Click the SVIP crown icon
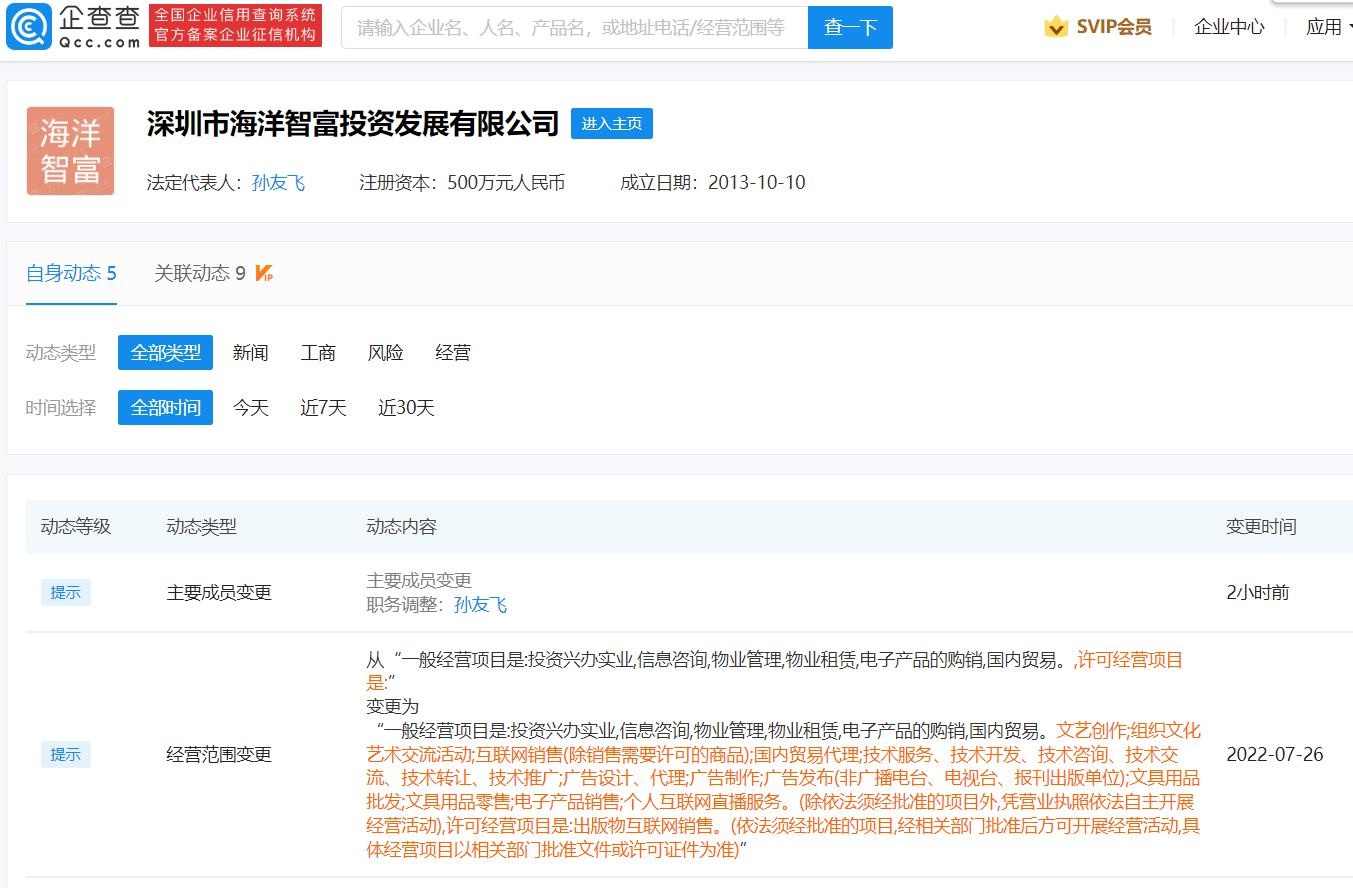This screenshot has height=888, width=1353. pyautogui.click(x=1055, y=27)
